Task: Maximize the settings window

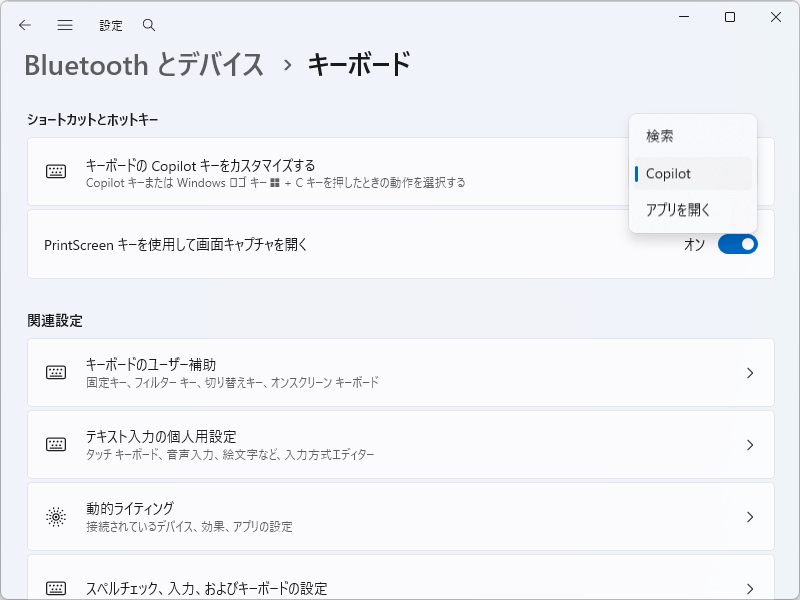Action: click(x=730, y=17)
